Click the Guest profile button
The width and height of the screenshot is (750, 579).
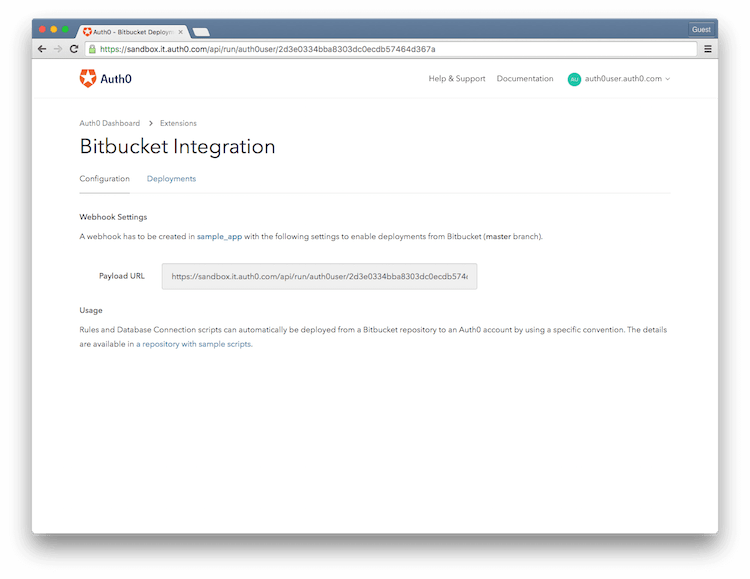(701, 29)
